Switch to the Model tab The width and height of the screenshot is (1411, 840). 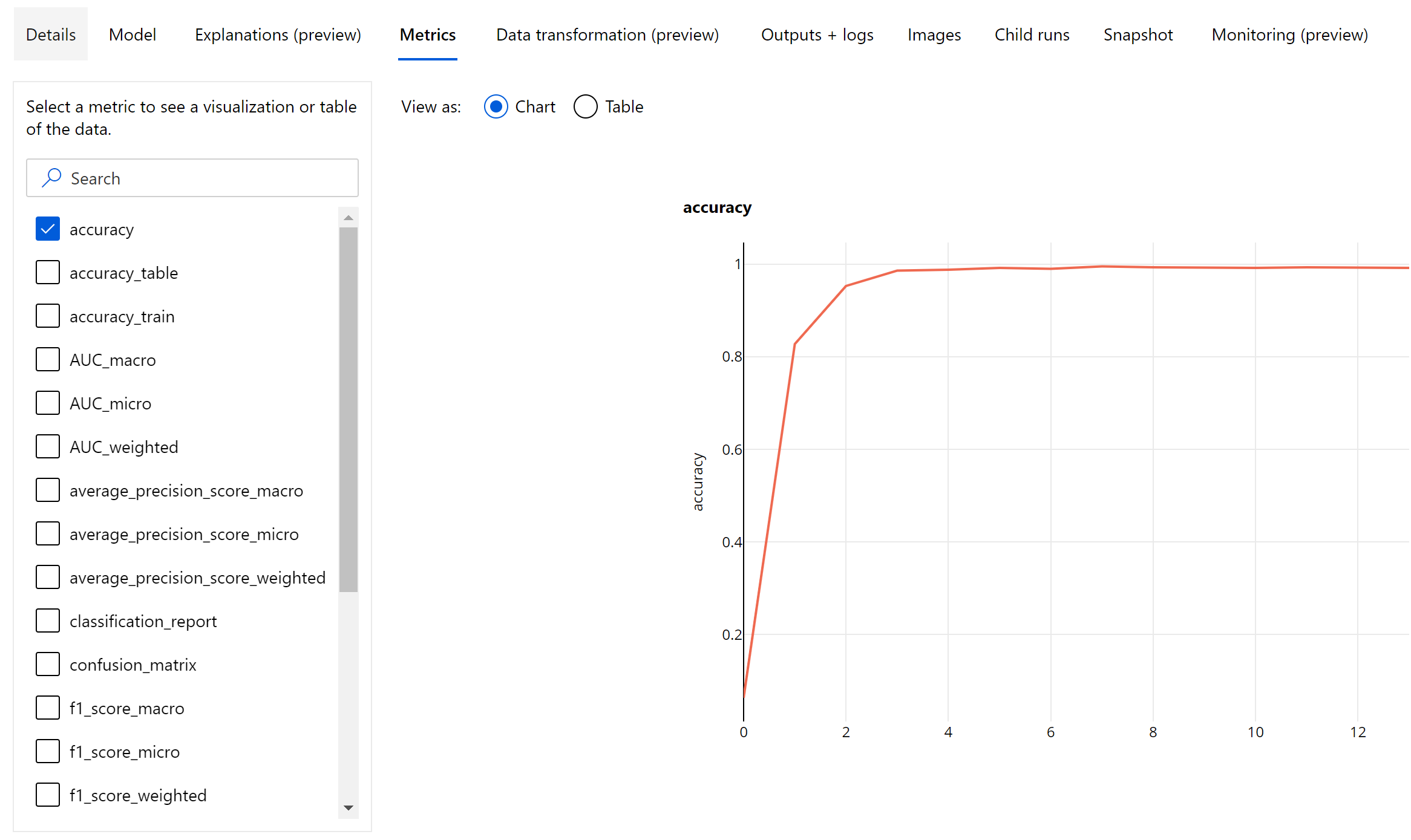coord(132,34)
